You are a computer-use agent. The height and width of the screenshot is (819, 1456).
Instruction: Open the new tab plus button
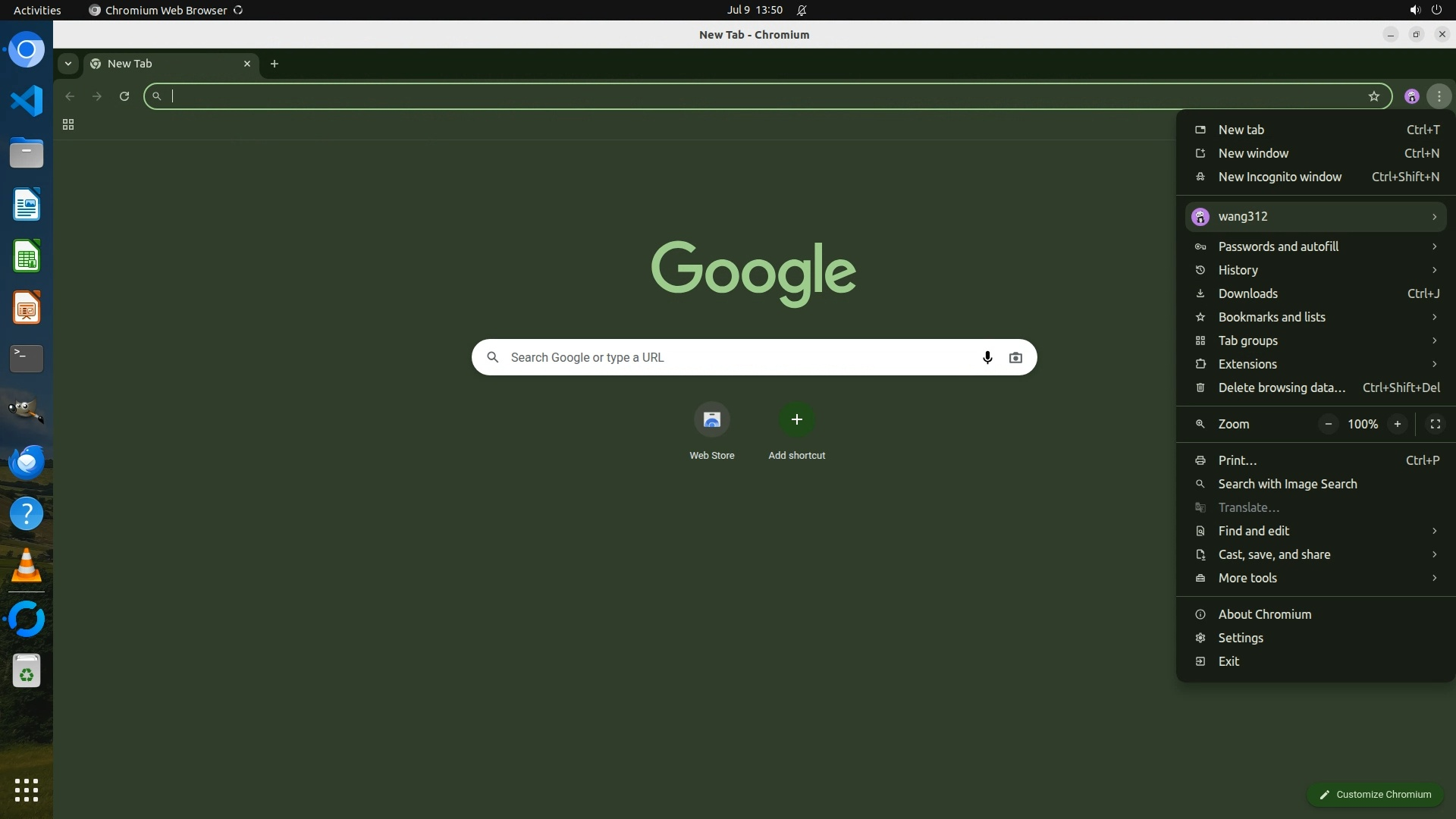(275, 64)
